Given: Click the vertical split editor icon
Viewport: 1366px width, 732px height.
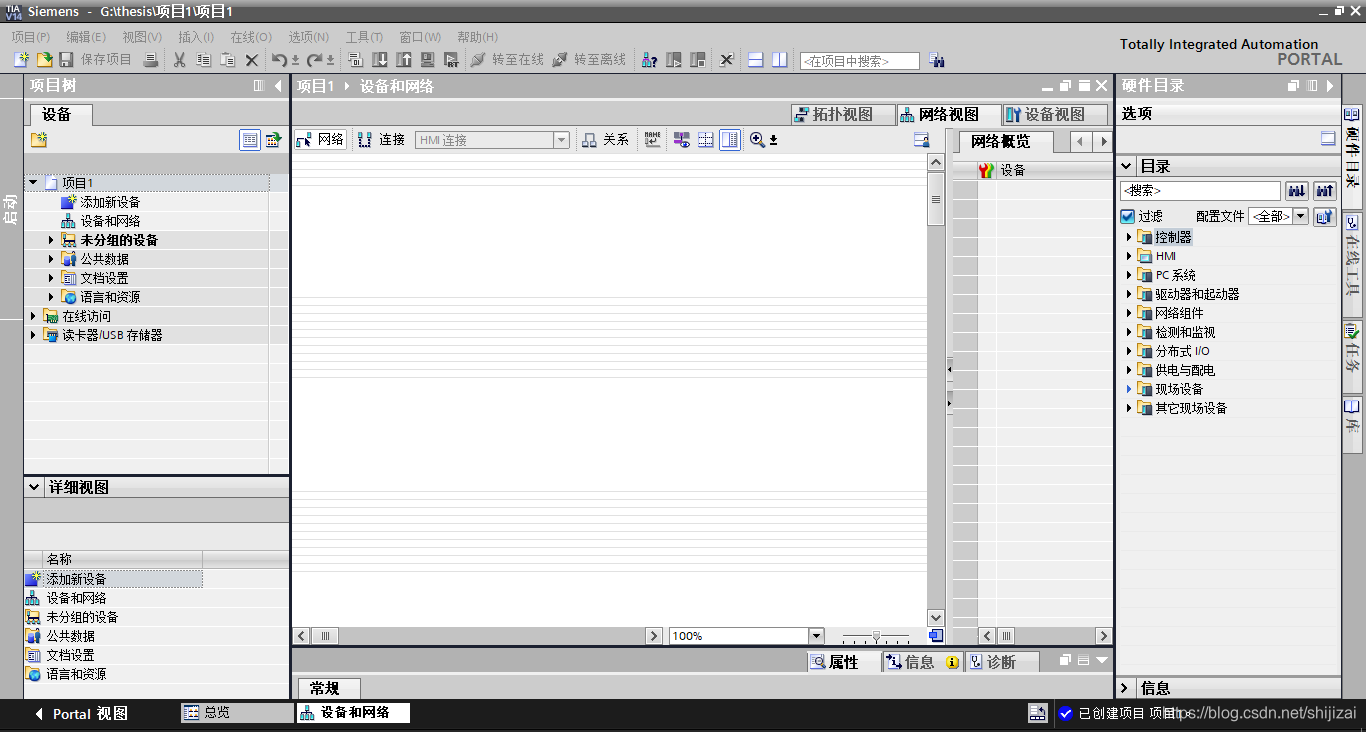Looking at the screenshot, I should click(779, 60).
